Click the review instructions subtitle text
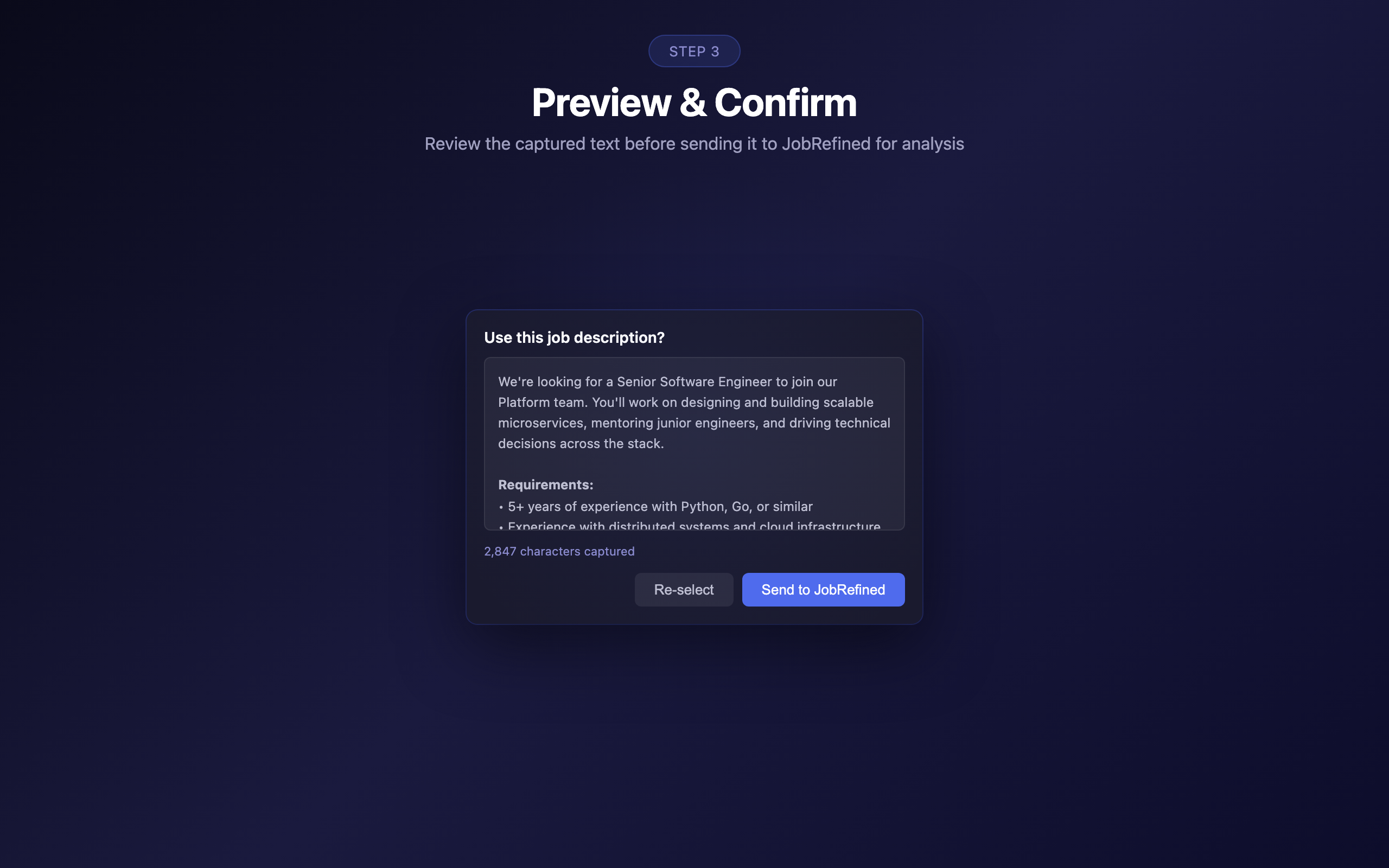Viewport: 1389px width, 868px height. click(x=694, y=144)
